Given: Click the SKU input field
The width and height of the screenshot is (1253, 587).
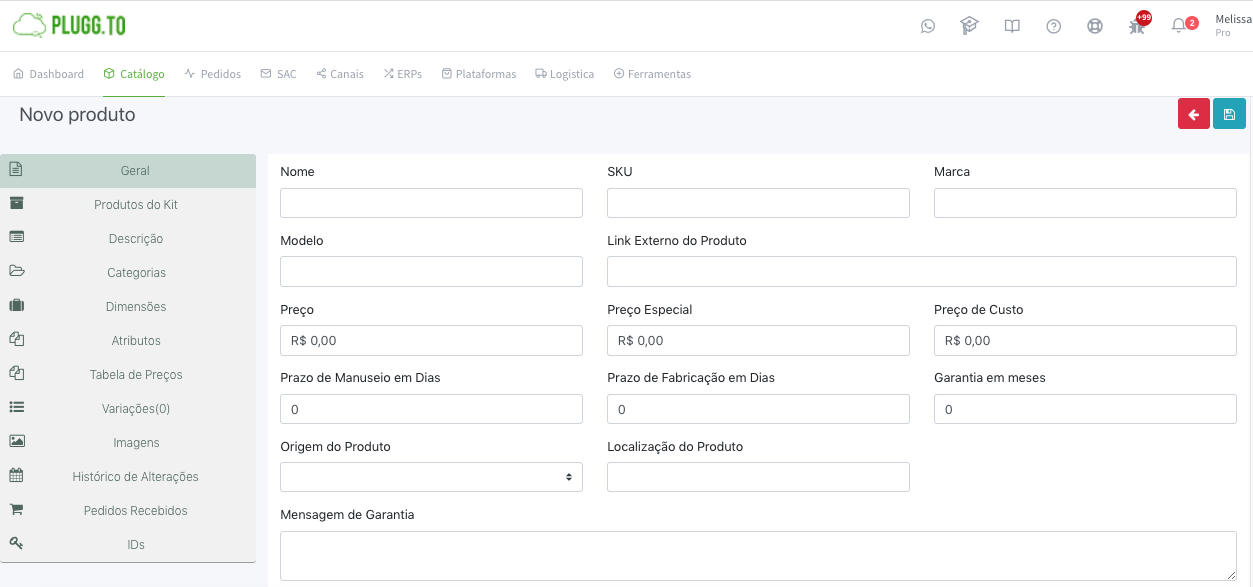Looking at the screenshot, I should 758,203.
